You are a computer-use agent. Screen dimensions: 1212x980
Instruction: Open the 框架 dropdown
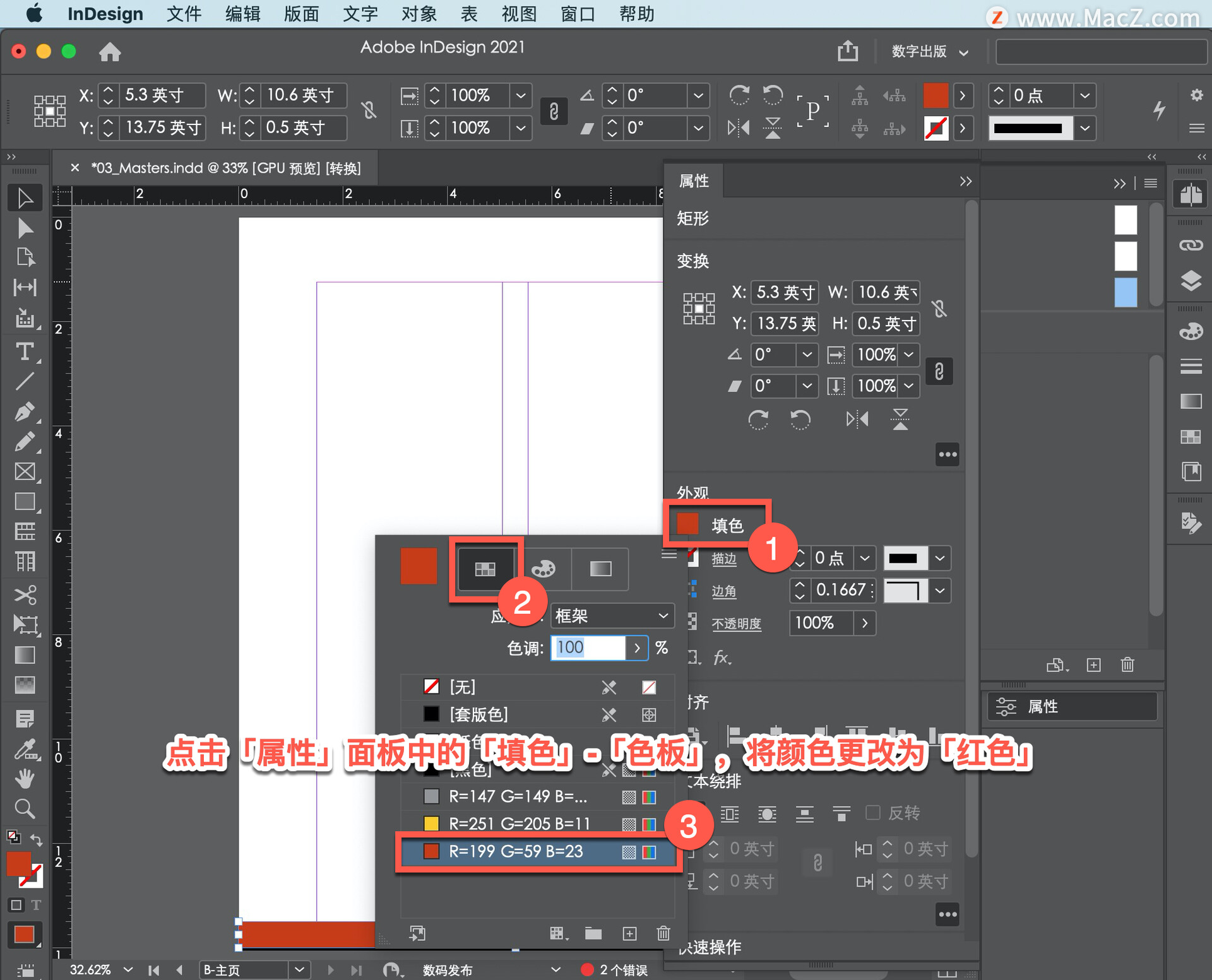click(611, 615)
